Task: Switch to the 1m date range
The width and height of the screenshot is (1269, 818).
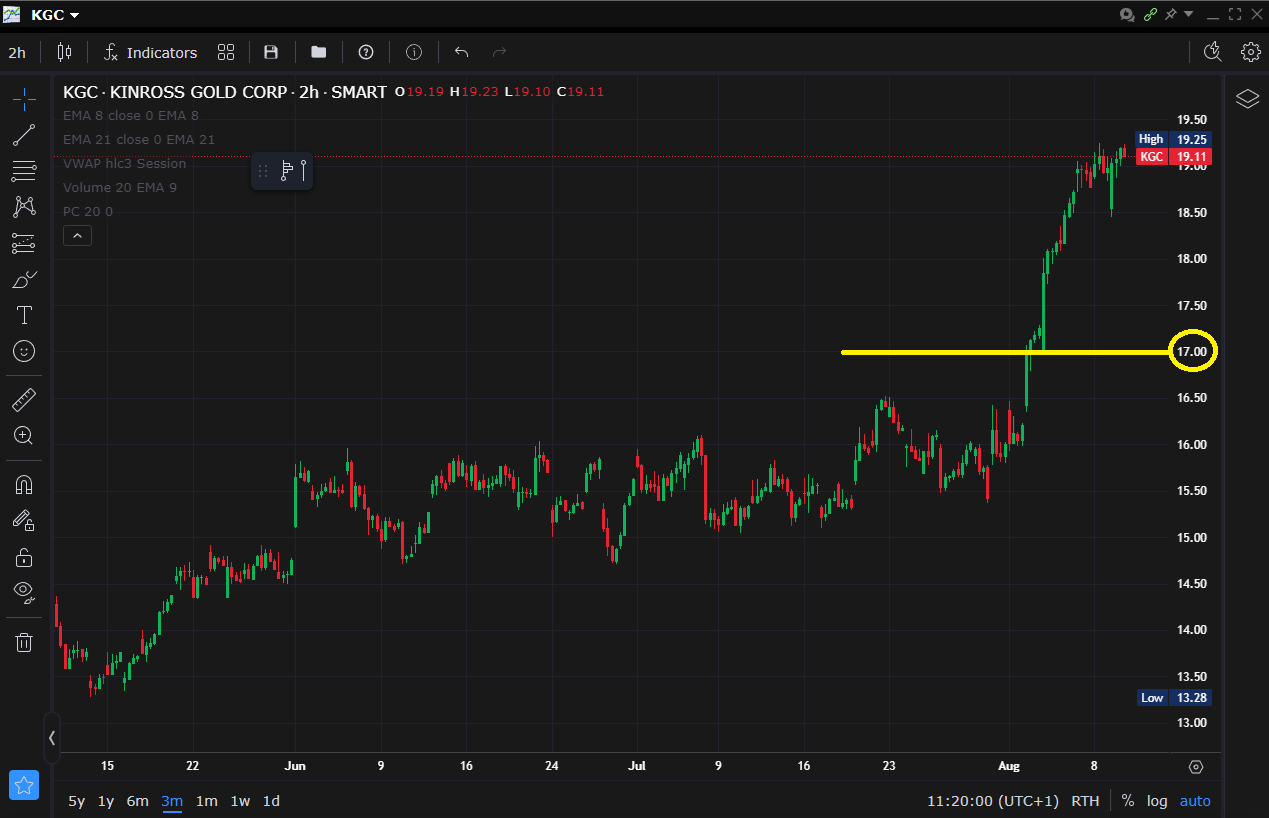Action: [206, 801]
